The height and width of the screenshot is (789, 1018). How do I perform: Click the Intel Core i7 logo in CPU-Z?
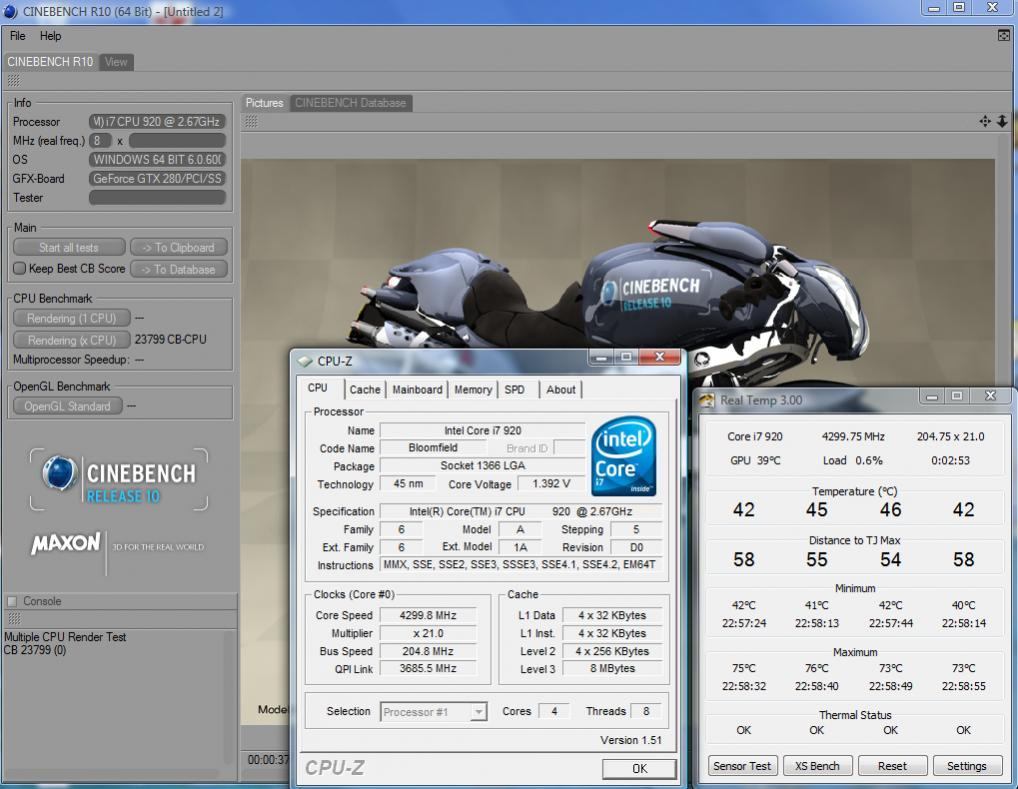point(624,456)
